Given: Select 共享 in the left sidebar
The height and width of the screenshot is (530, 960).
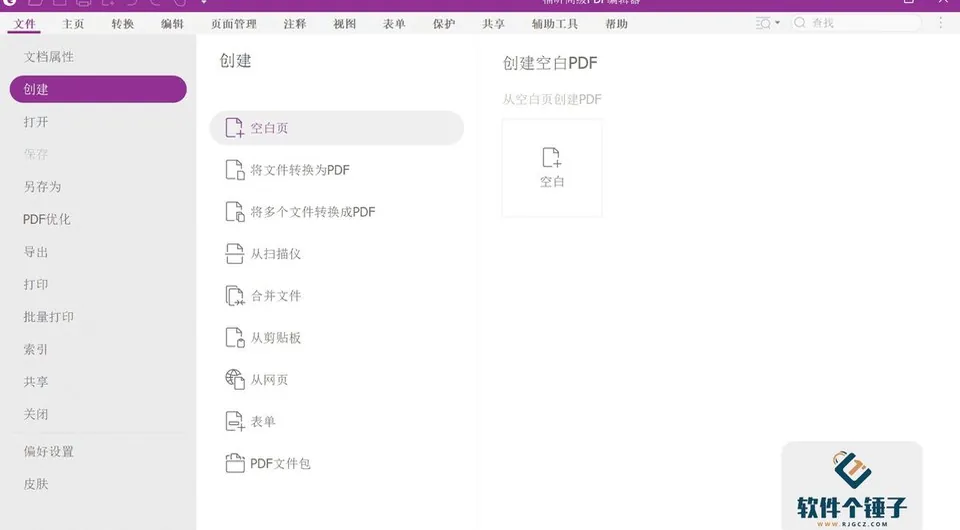Looking at the screenshot, I should point(98,382).
